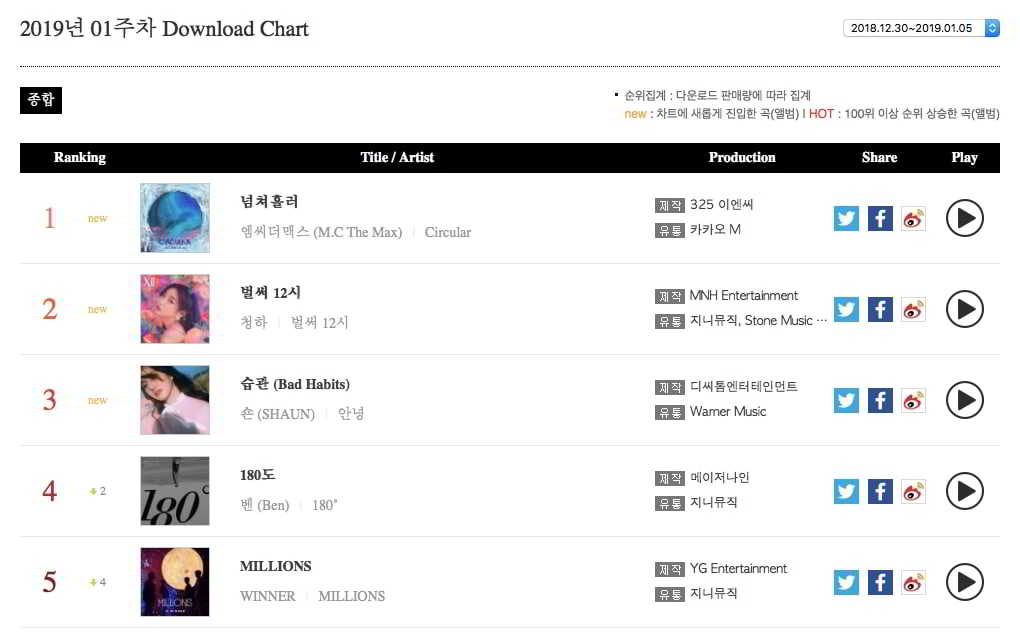Play the 180도 track by Ben

(964, 491)
